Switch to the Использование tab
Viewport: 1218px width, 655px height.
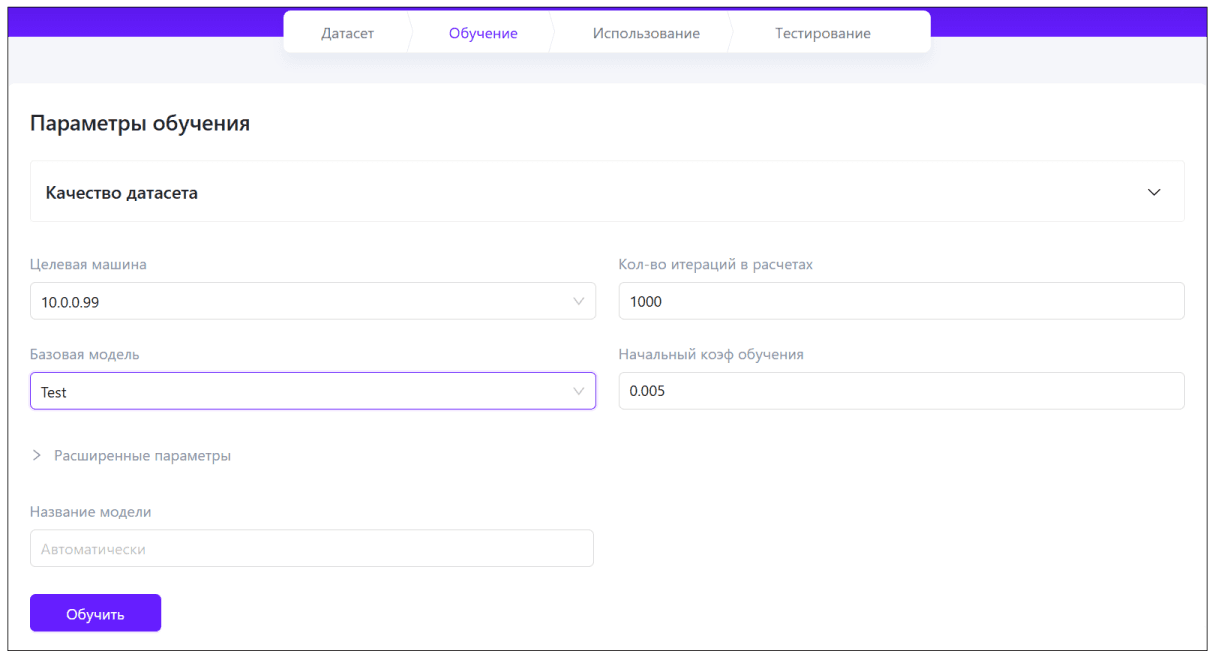tap(646, 33)
